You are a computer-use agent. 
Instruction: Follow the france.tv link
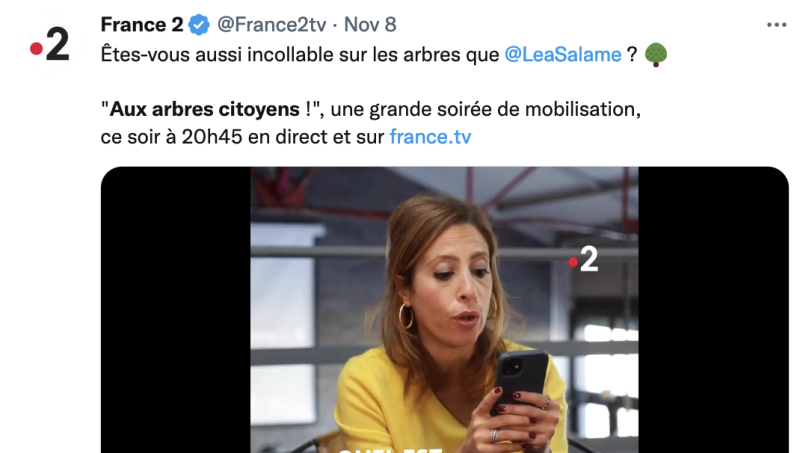click(430, 137)
